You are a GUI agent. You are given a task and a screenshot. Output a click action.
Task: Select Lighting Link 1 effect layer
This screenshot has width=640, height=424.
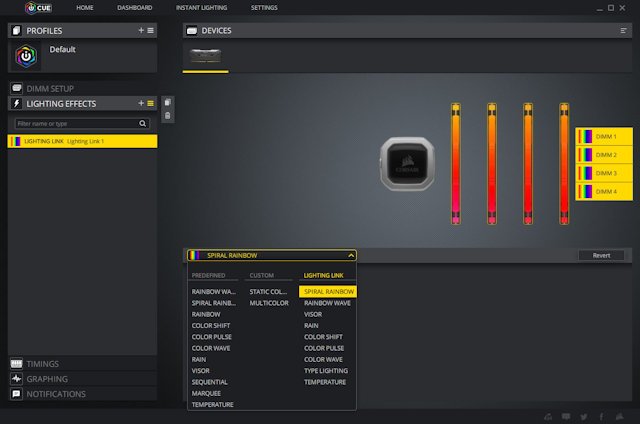point(82,141)
